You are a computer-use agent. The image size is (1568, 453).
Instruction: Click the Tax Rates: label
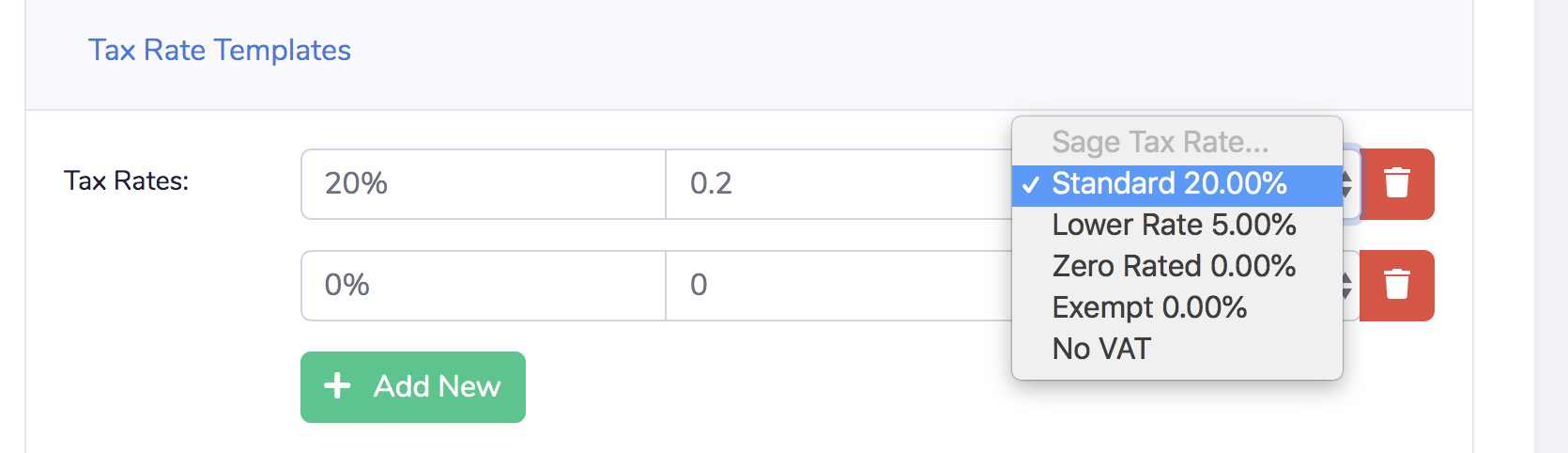pyautogui.click(x=127, y=180)
